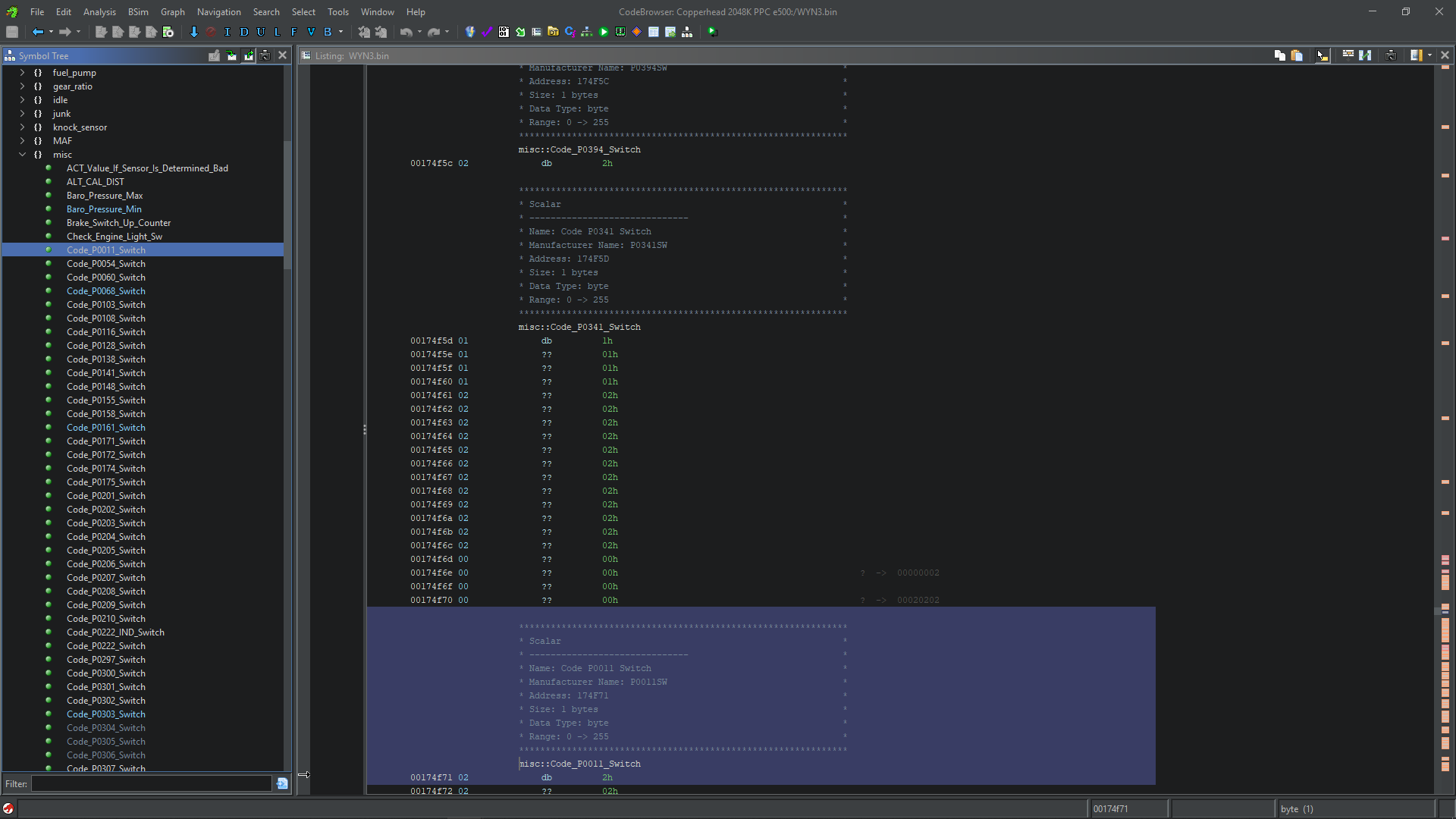The height and width of the screenshot is (819, 1456).
Task: Go back to previous location arrow
Action: [38, 32]
